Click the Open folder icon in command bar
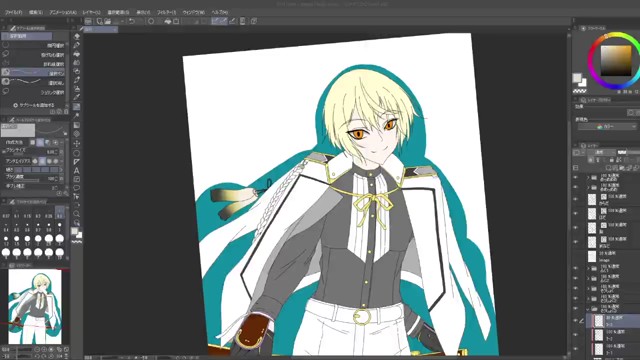 [x=108, y=21]
